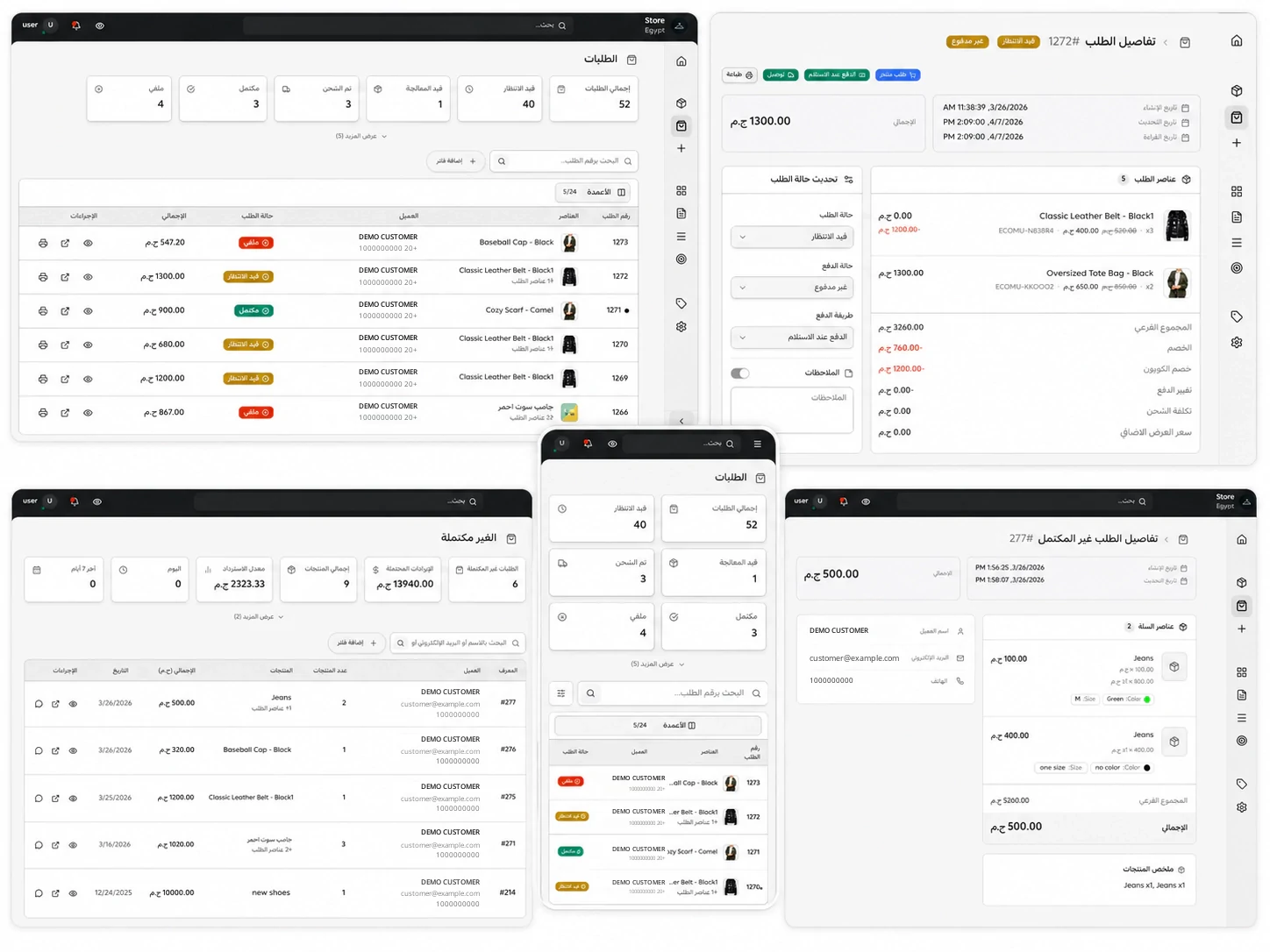
Task: Click green توصيل badge in order 1272
Action: click(781, 75)
